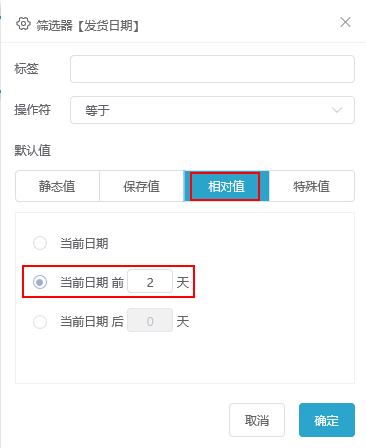The width and height of the screenshot is (366, 448).
Task: Click the days-after field showing 0
Action: [x=150, y=320]
